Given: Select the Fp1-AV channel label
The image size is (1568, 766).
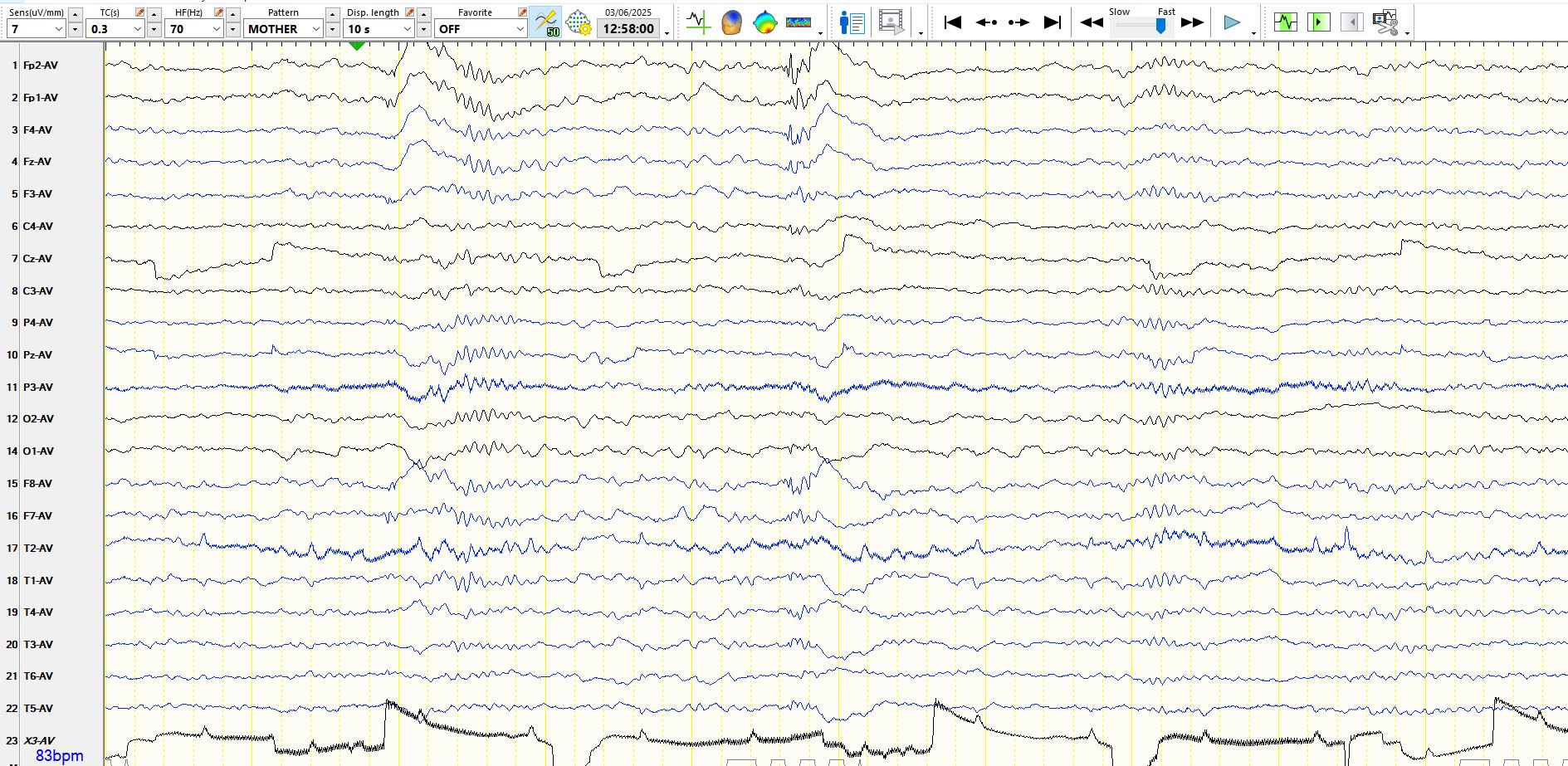Looking at the screenshot, I should 41,98.
